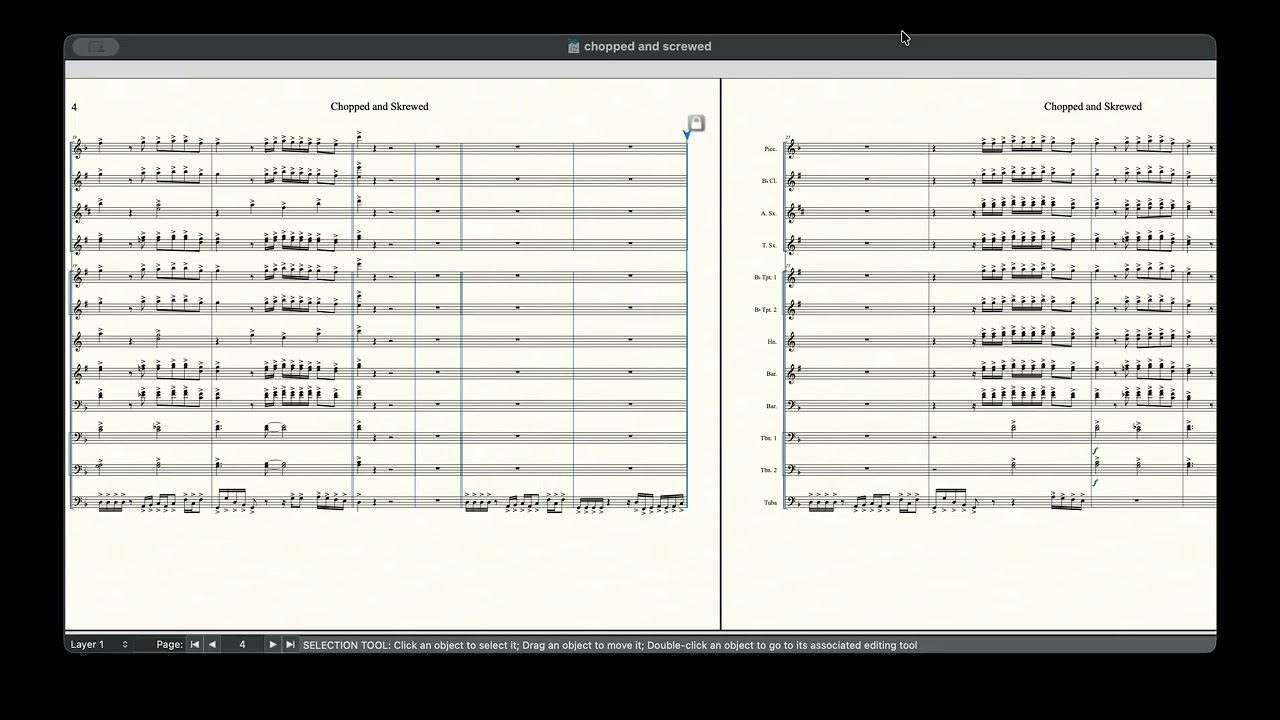1280x720 pixels.
Task: Select the B♭ Tpt. 1 staff name
Action: point(765,277)
